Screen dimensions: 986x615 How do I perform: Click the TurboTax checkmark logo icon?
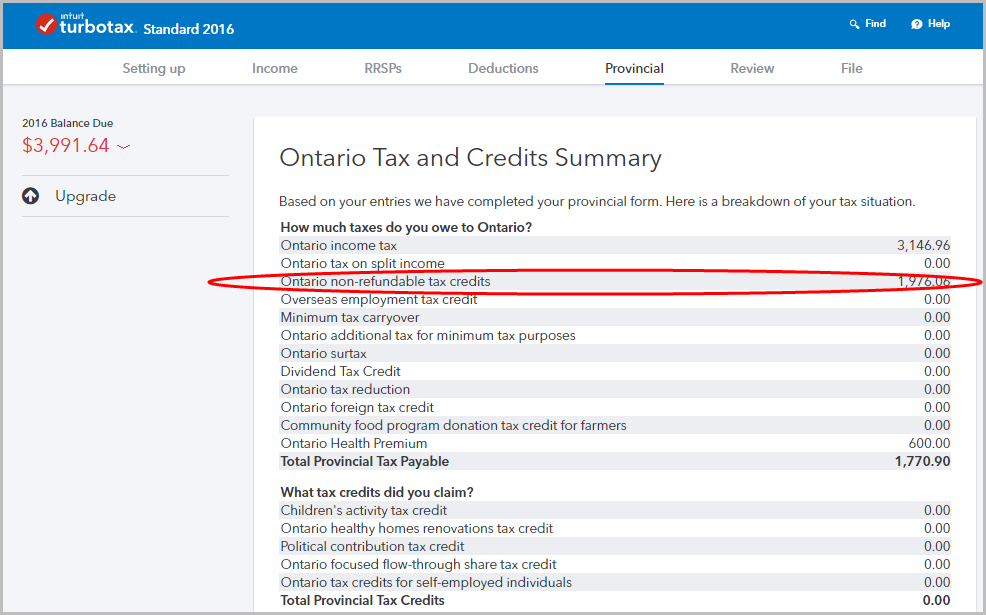tap(47, 24)
